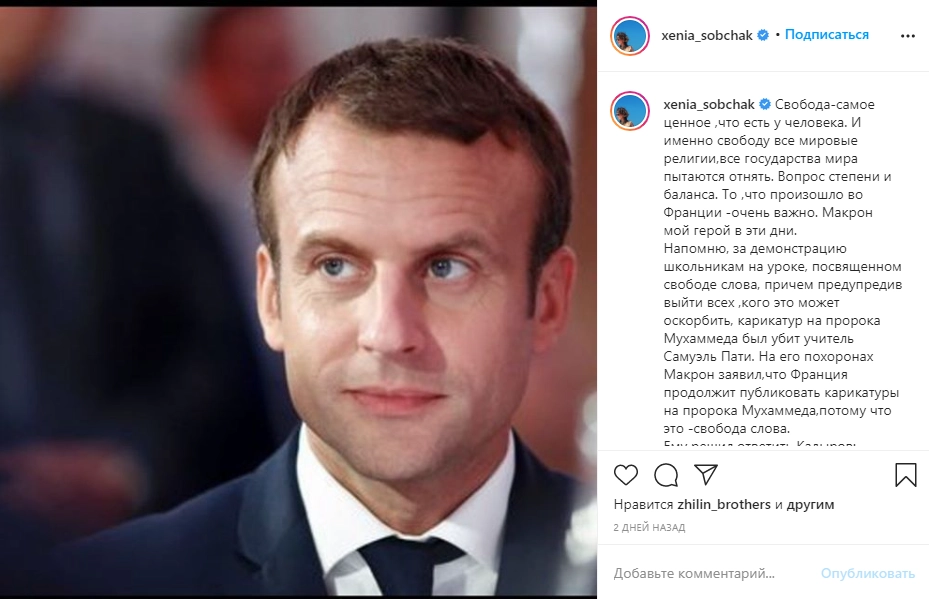This screenshot has height=599, width=929.
Task: View other likers via другим link
Action: point(811,505)
